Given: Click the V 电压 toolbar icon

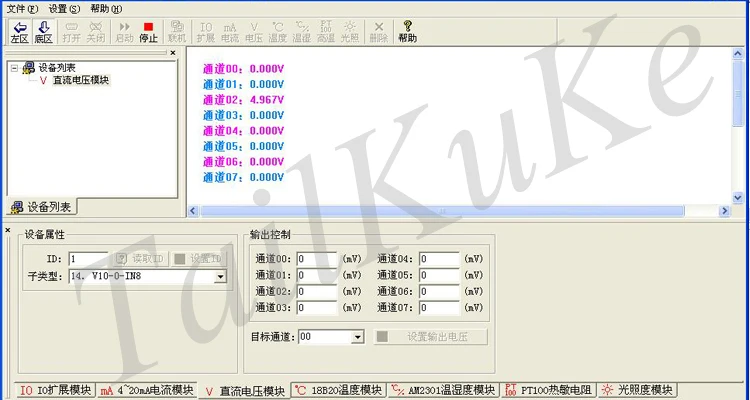Looking at the screenshot, I should click(x=254, y=32).
